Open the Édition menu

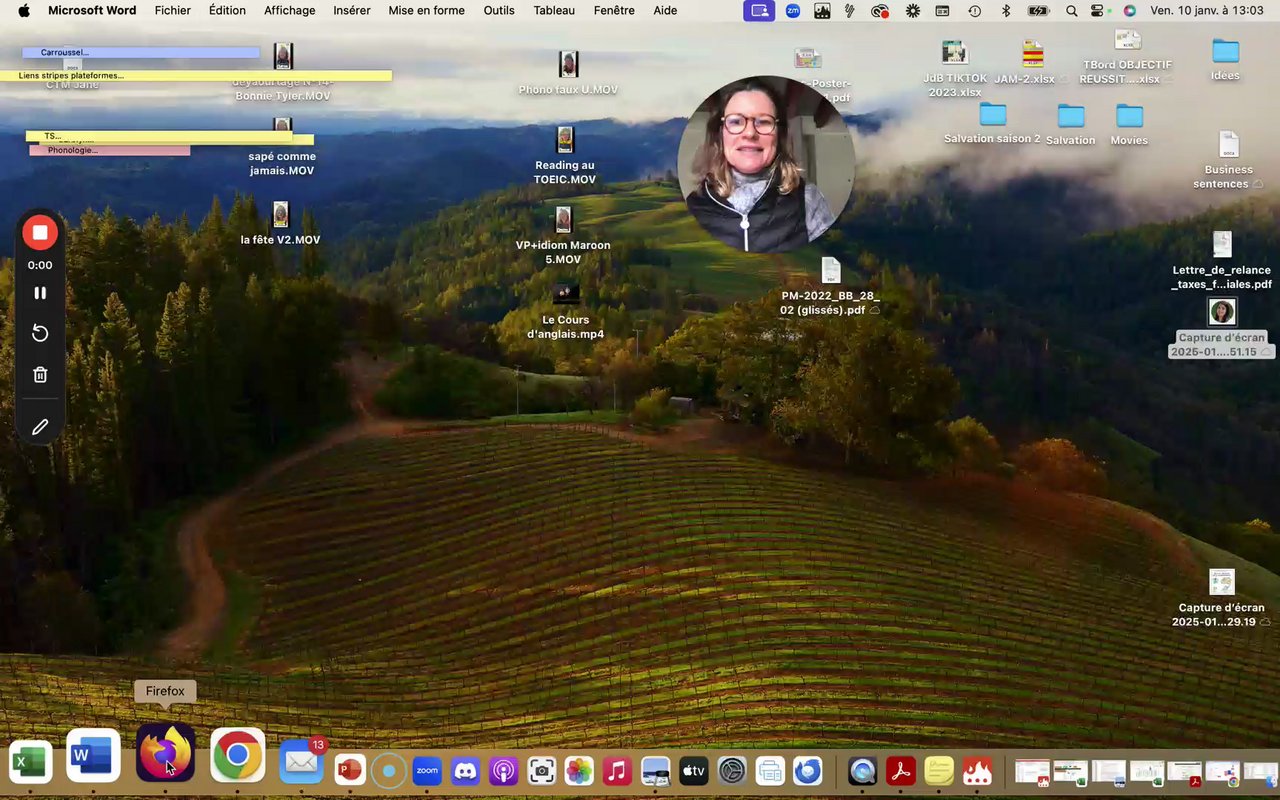227,11
